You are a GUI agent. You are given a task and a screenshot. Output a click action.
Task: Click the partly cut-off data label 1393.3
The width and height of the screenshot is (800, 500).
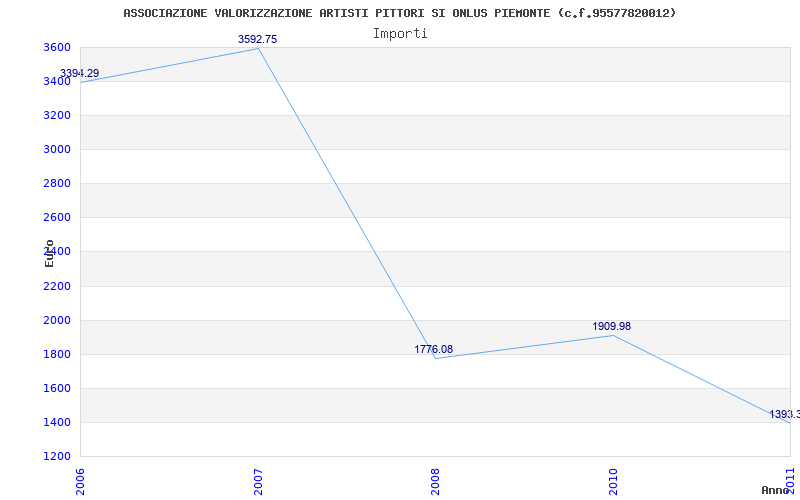(x=784, y=414)
